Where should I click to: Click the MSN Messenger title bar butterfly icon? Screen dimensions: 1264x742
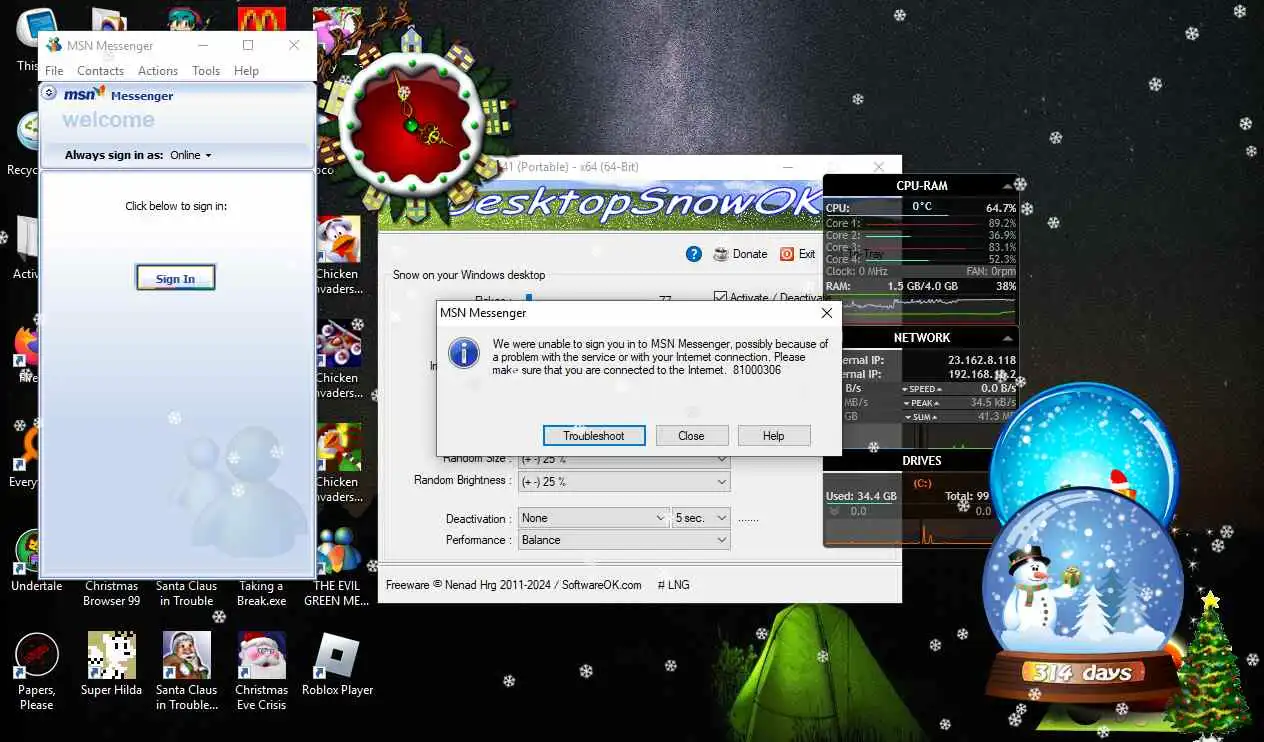point(54,45)
